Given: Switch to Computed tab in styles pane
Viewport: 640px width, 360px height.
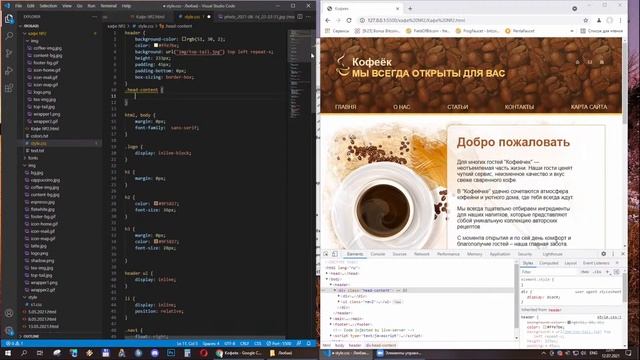Looking at the screenshot, I should [549, 263].
